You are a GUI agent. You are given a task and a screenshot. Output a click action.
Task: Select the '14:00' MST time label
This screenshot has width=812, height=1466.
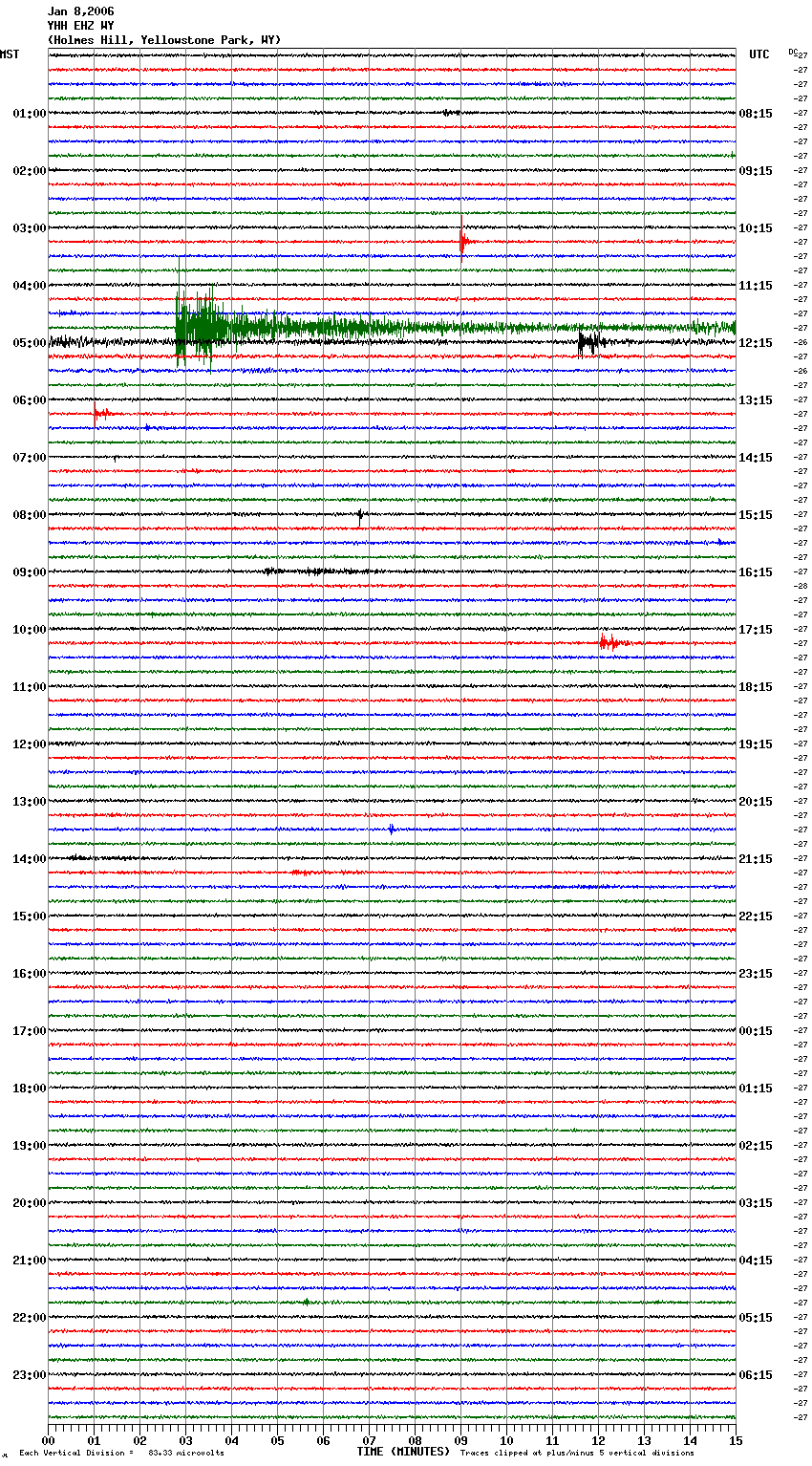30,859
